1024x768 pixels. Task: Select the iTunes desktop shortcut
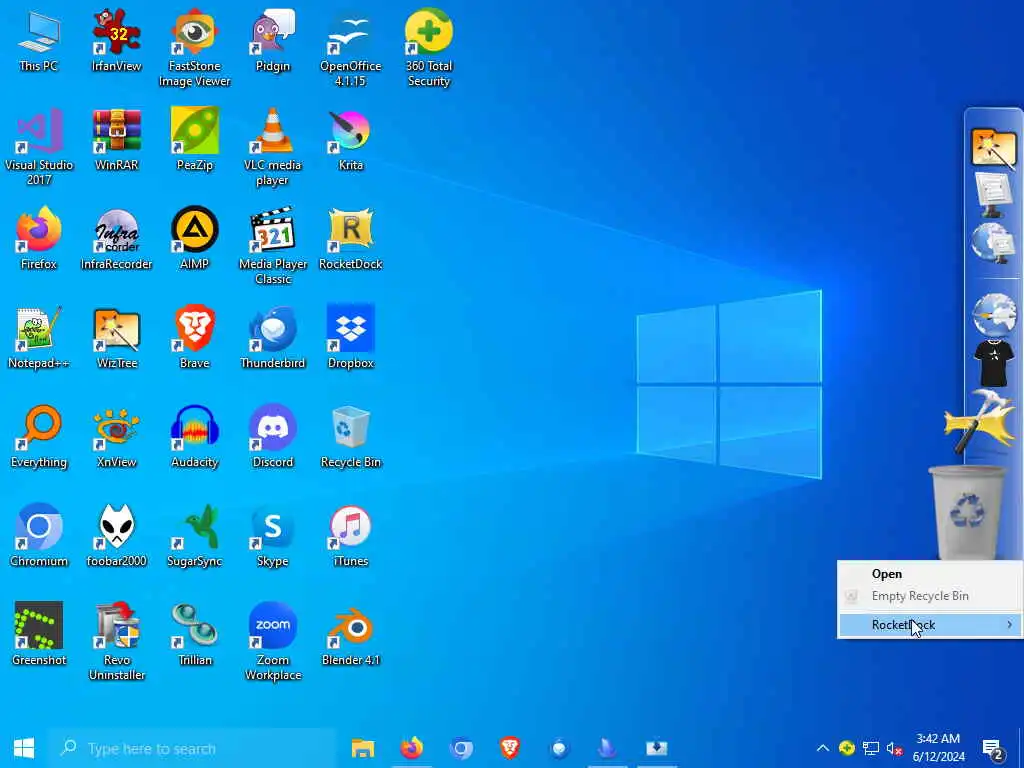[x=351, y=536]
